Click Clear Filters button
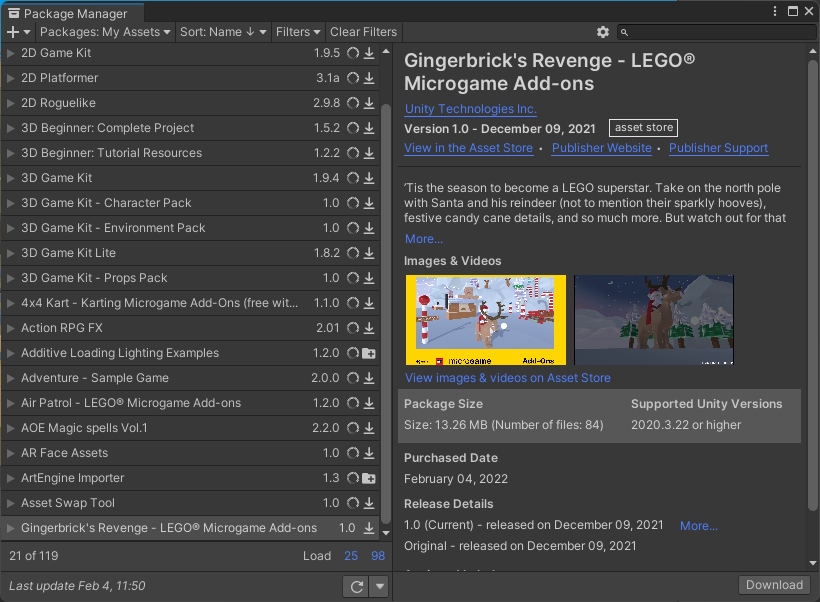The width and height of the screenshot is (820, 602). coord(363,32)
